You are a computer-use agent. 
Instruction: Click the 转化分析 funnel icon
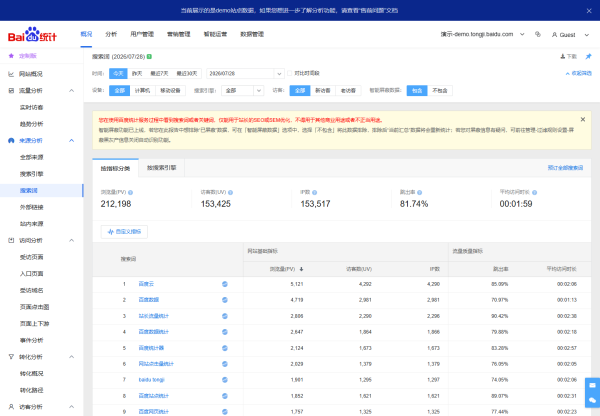pos(11,357)
